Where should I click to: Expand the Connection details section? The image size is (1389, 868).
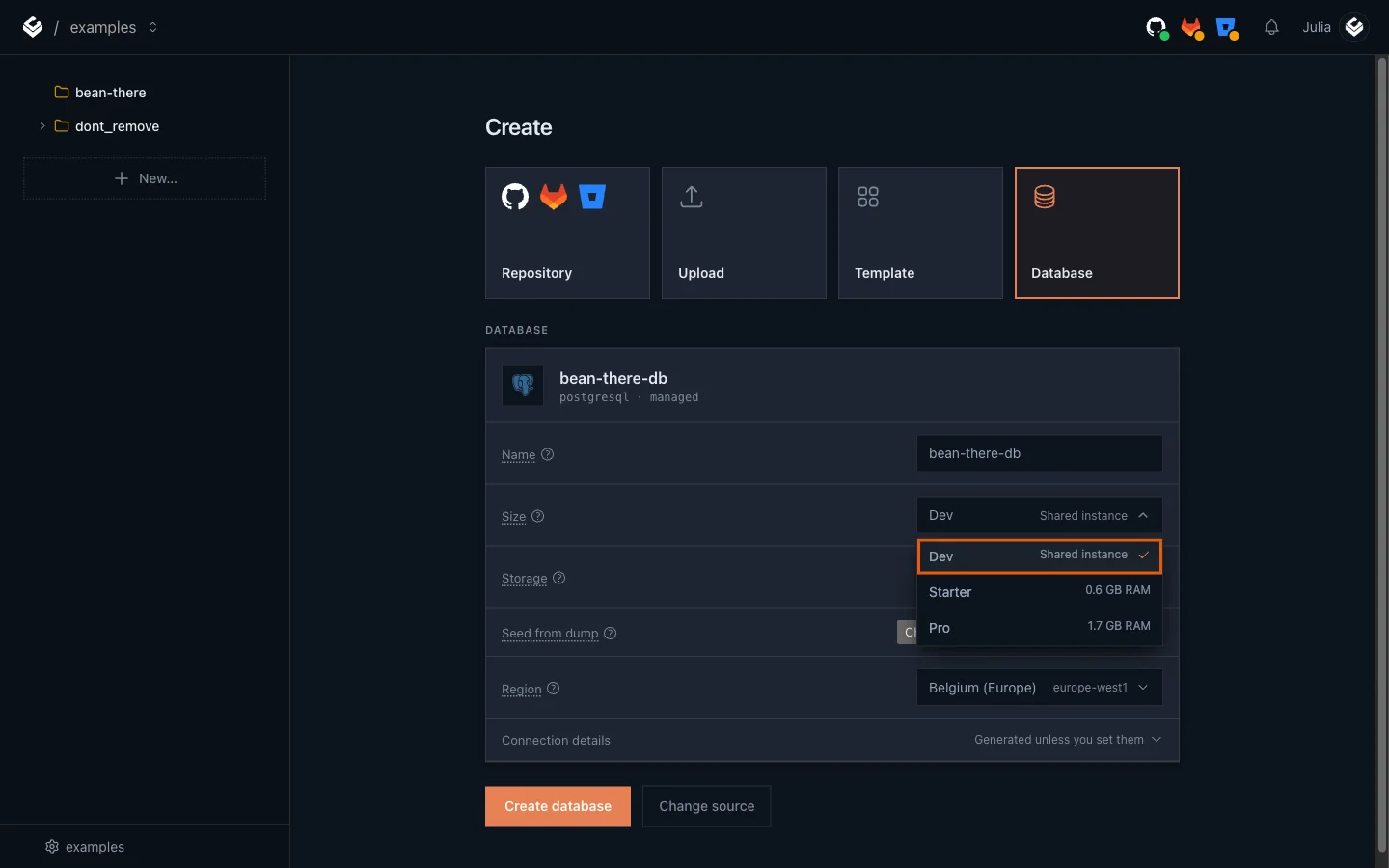tap(831, 740)
